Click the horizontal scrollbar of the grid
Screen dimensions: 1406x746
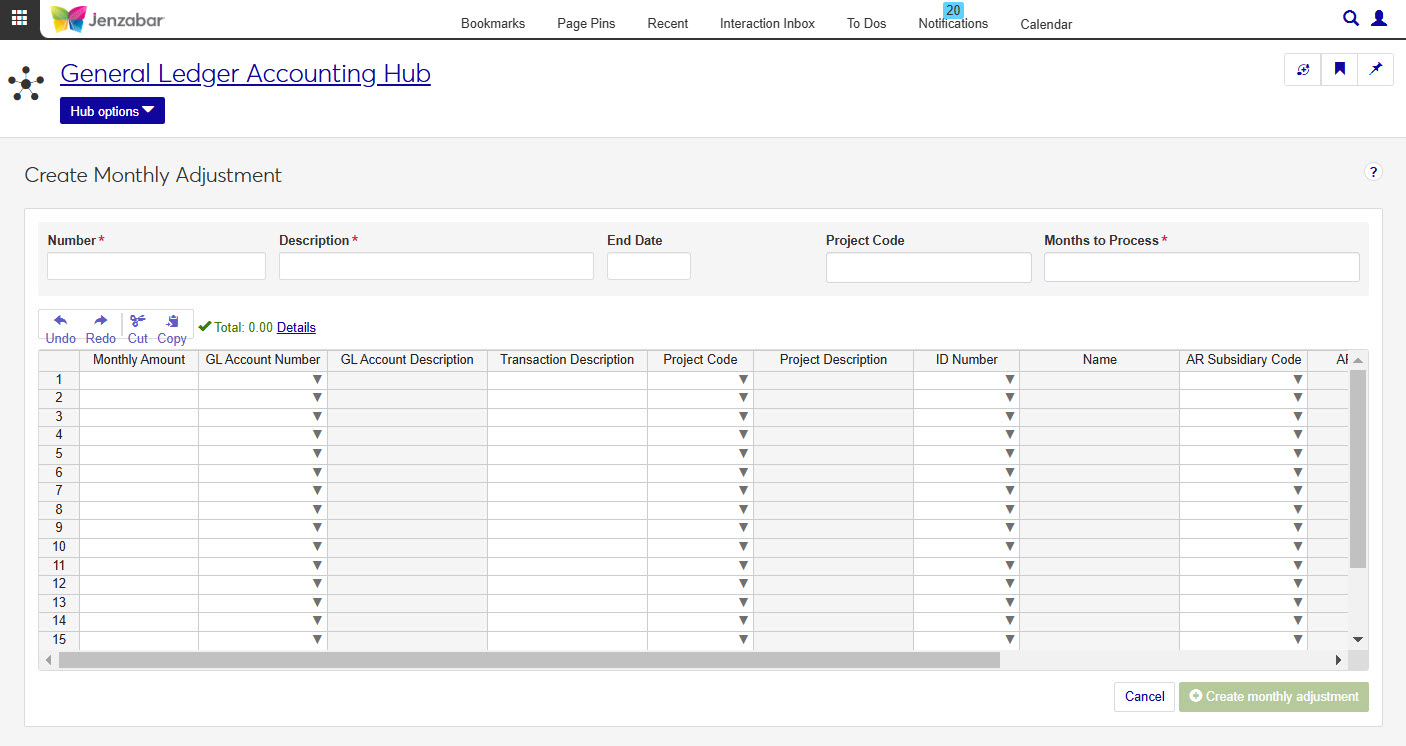529,660
